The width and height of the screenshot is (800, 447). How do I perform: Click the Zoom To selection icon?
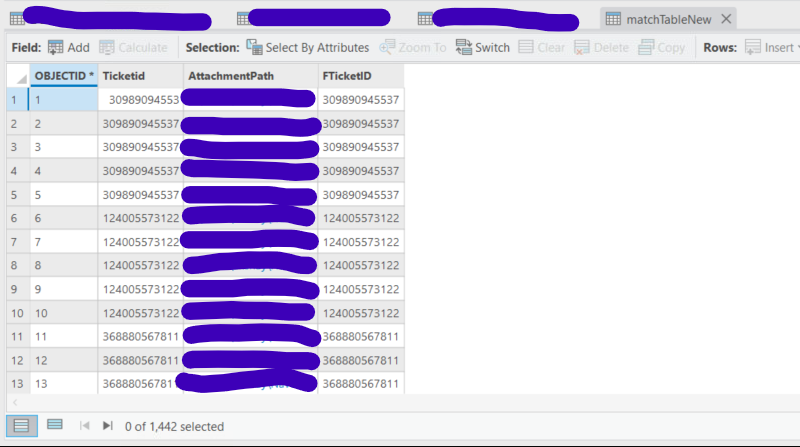[x=387, y=47]
